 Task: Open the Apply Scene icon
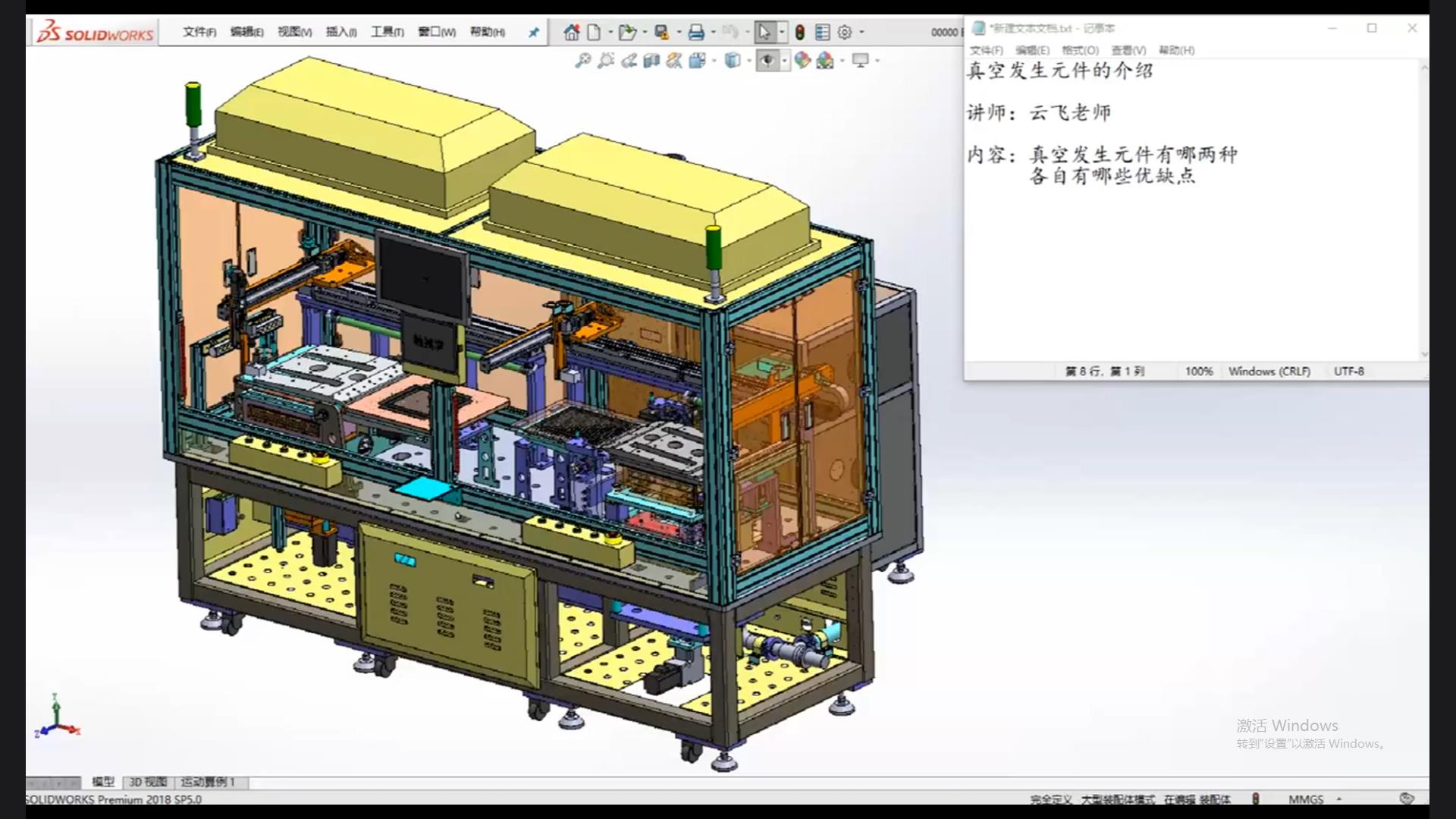point(826,61)
